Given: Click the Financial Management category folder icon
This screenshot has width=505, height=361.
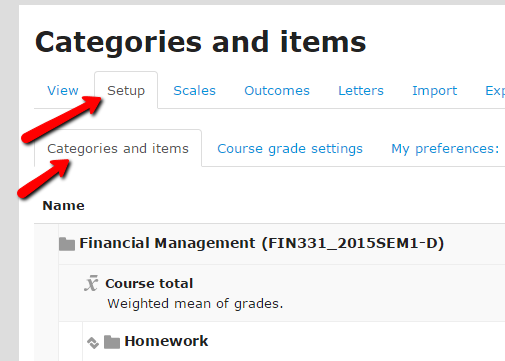Looking at the screenshot, I should click(67, 244).
